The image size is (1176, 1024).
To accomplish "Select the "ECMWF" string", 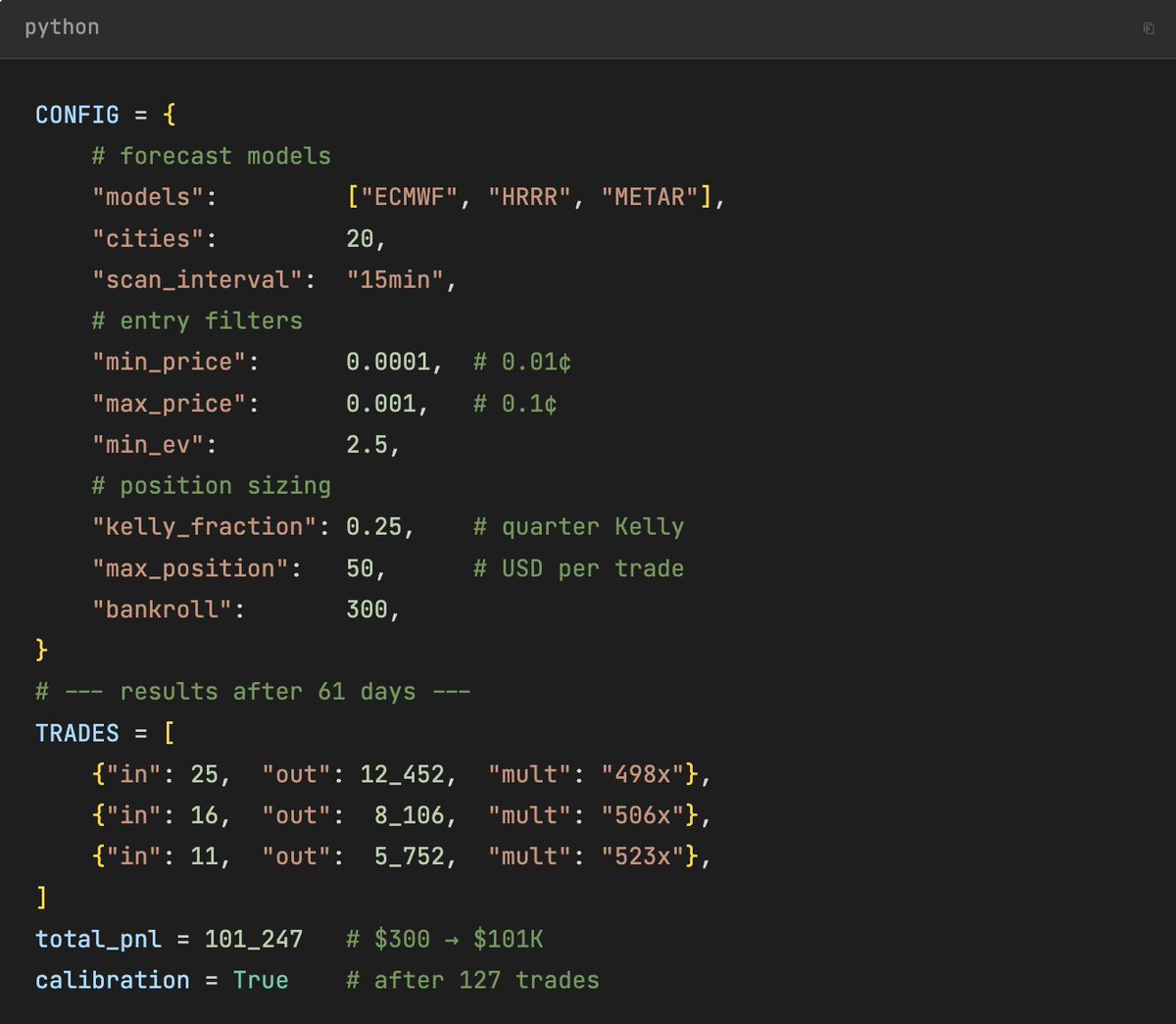I will pyautogui.click(x=410, y=197).
